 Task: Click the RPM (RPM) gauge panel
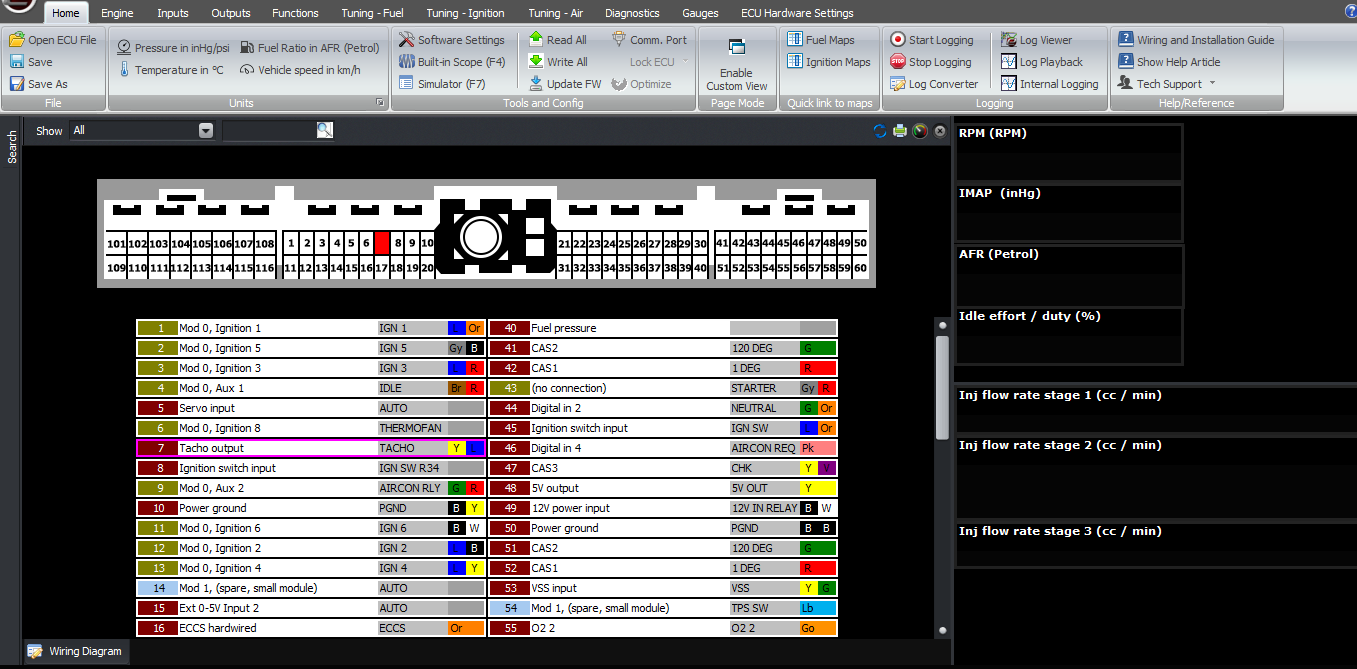(1069, 152)
